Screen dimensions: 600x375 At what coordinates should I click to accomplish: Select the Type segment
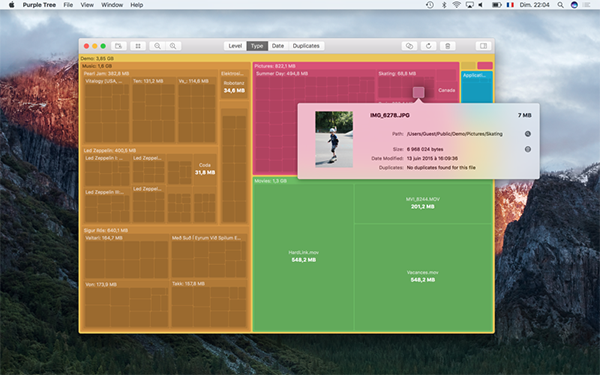pos(257,46)
